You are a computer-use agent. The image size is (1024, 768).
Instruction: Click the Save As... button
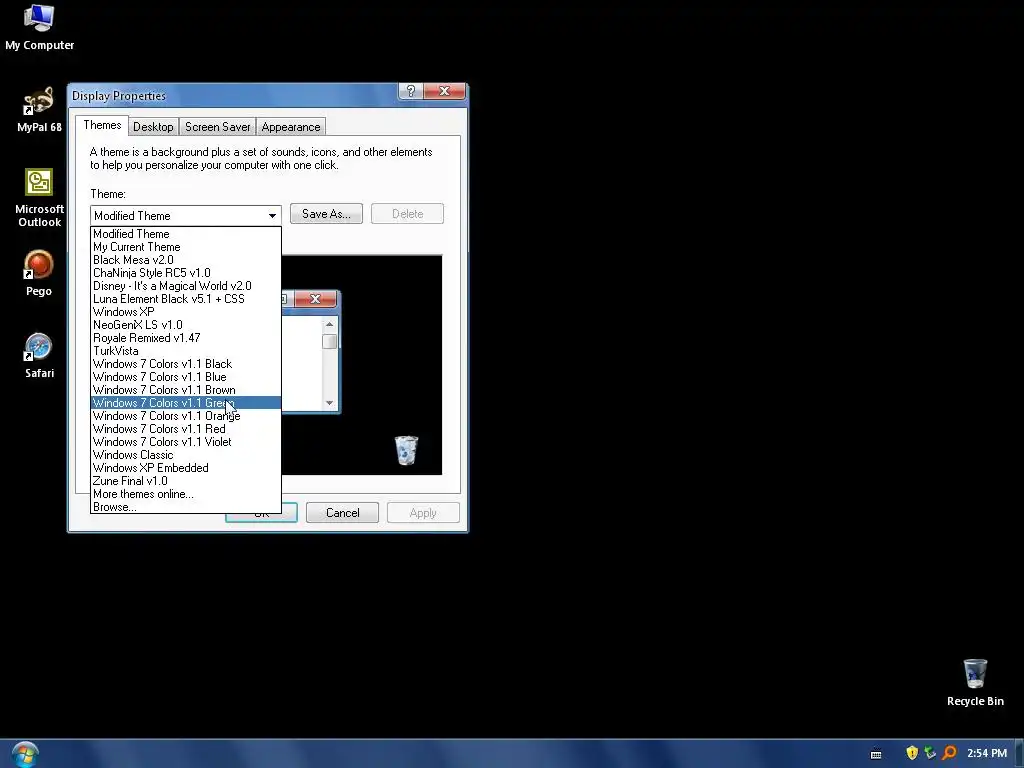pos(326,214)
